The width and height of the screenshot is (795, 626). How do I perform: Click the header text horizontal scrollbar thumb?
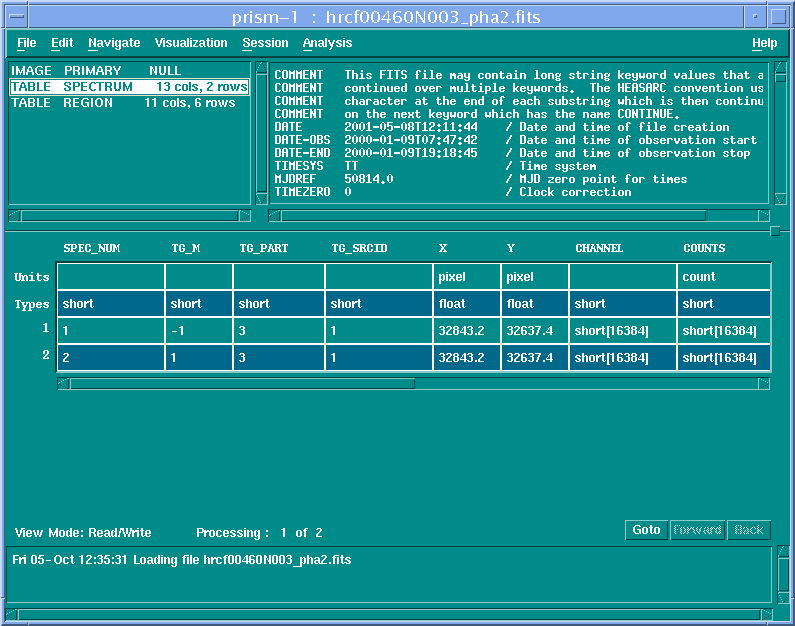click(x=493, y=216)
